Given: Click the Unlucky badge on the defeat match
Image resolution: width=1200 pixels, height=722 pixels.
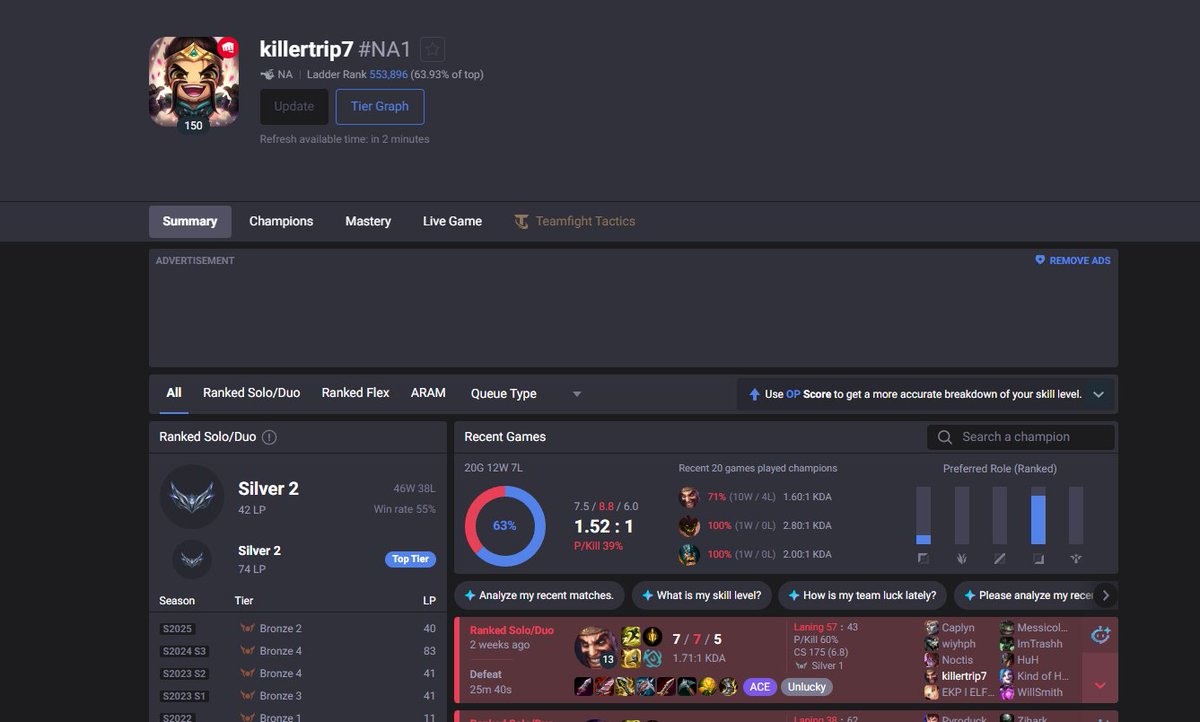Looking at the screenshot, I should pyautogui.click(x=806, y=687).
